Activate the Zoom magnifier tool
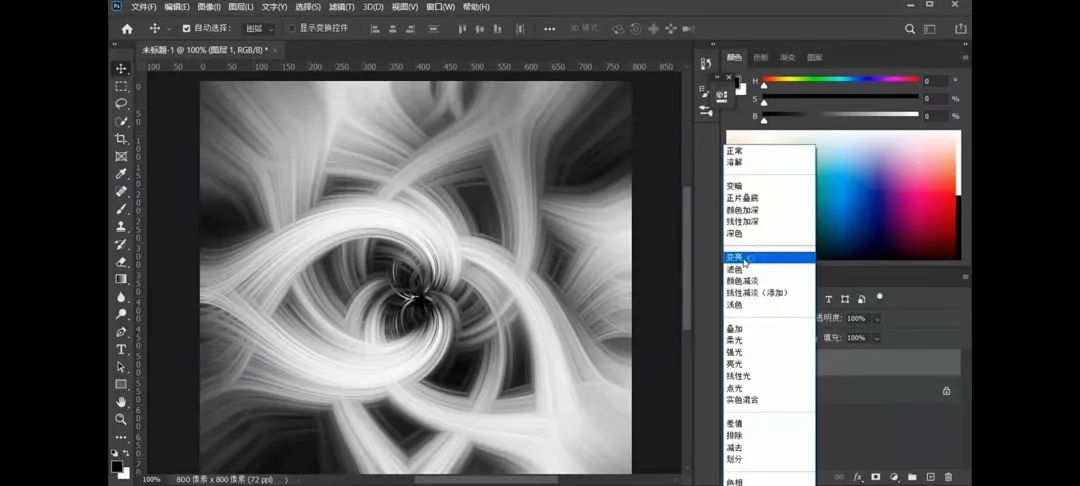 (x=121, y=419)
